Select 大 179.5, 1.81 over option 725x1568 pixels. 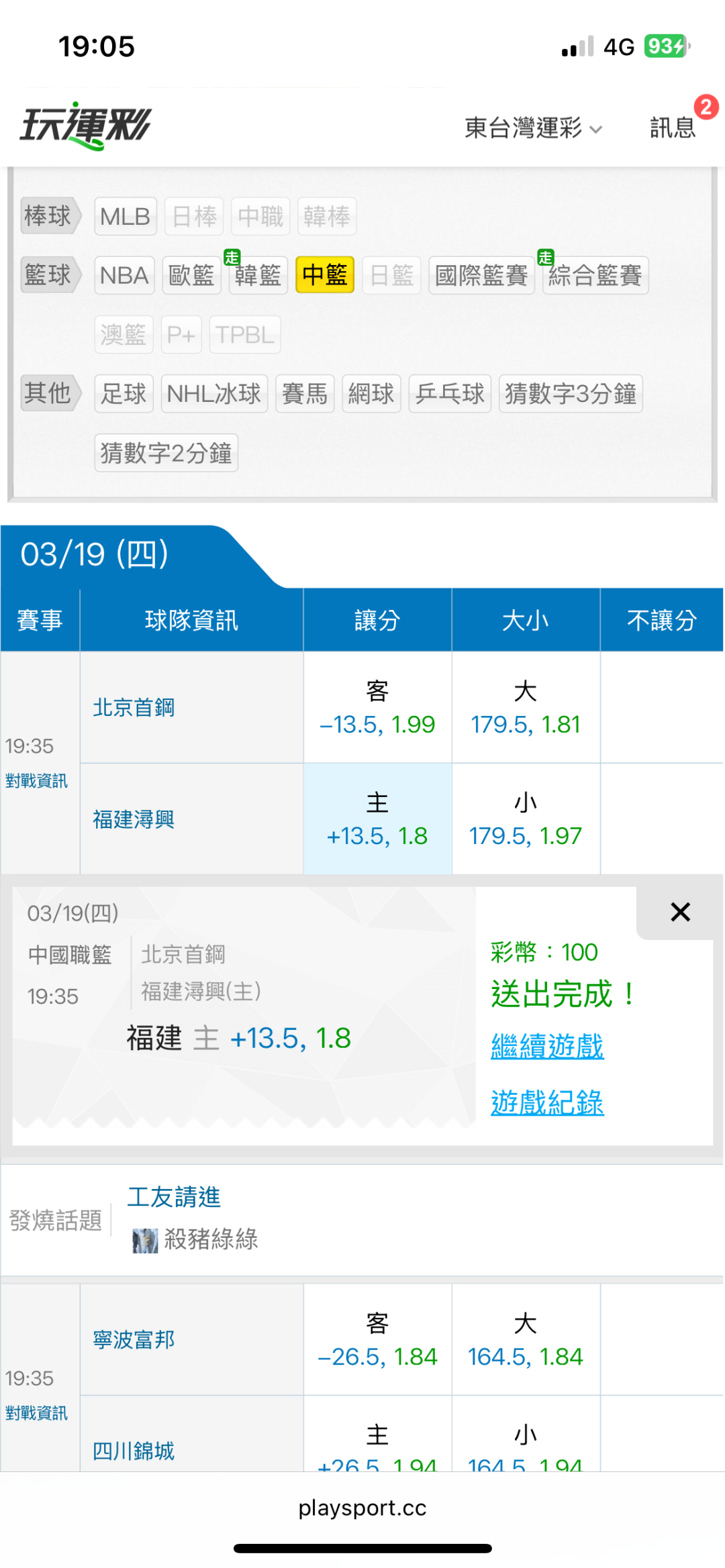[x=526, y=708]
